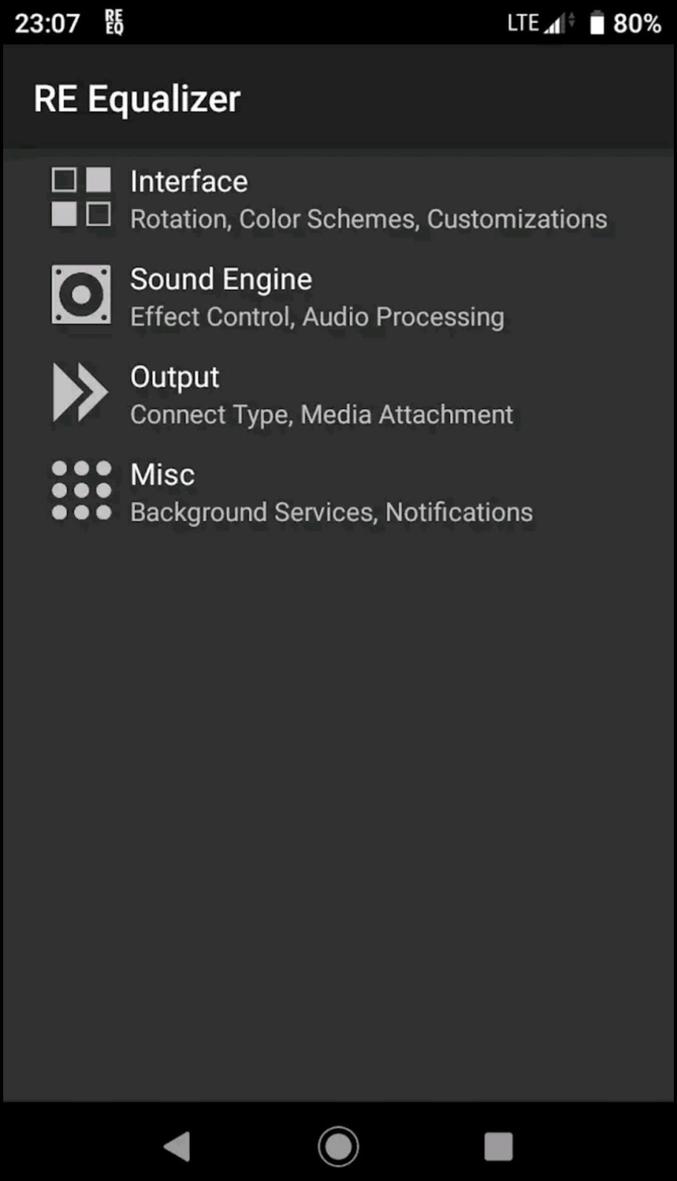677x1181 pixels.
Task: Open the recent apps square button
Action: point(498,1145)
